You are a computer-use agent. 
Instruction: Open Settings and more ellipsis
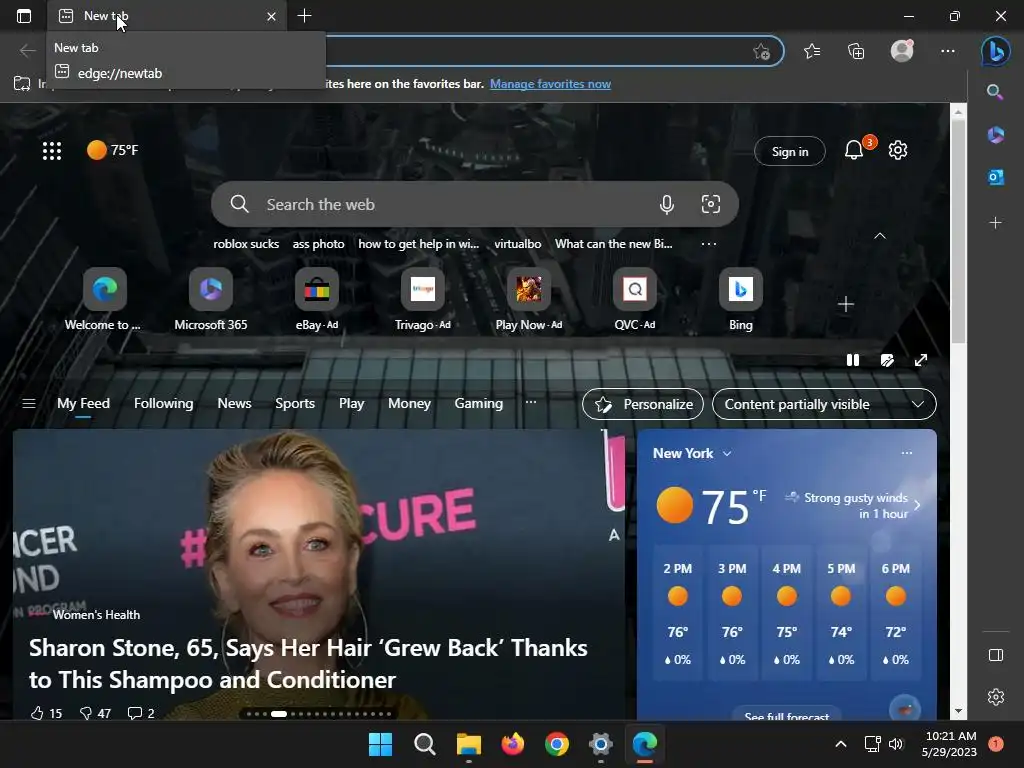948,51
